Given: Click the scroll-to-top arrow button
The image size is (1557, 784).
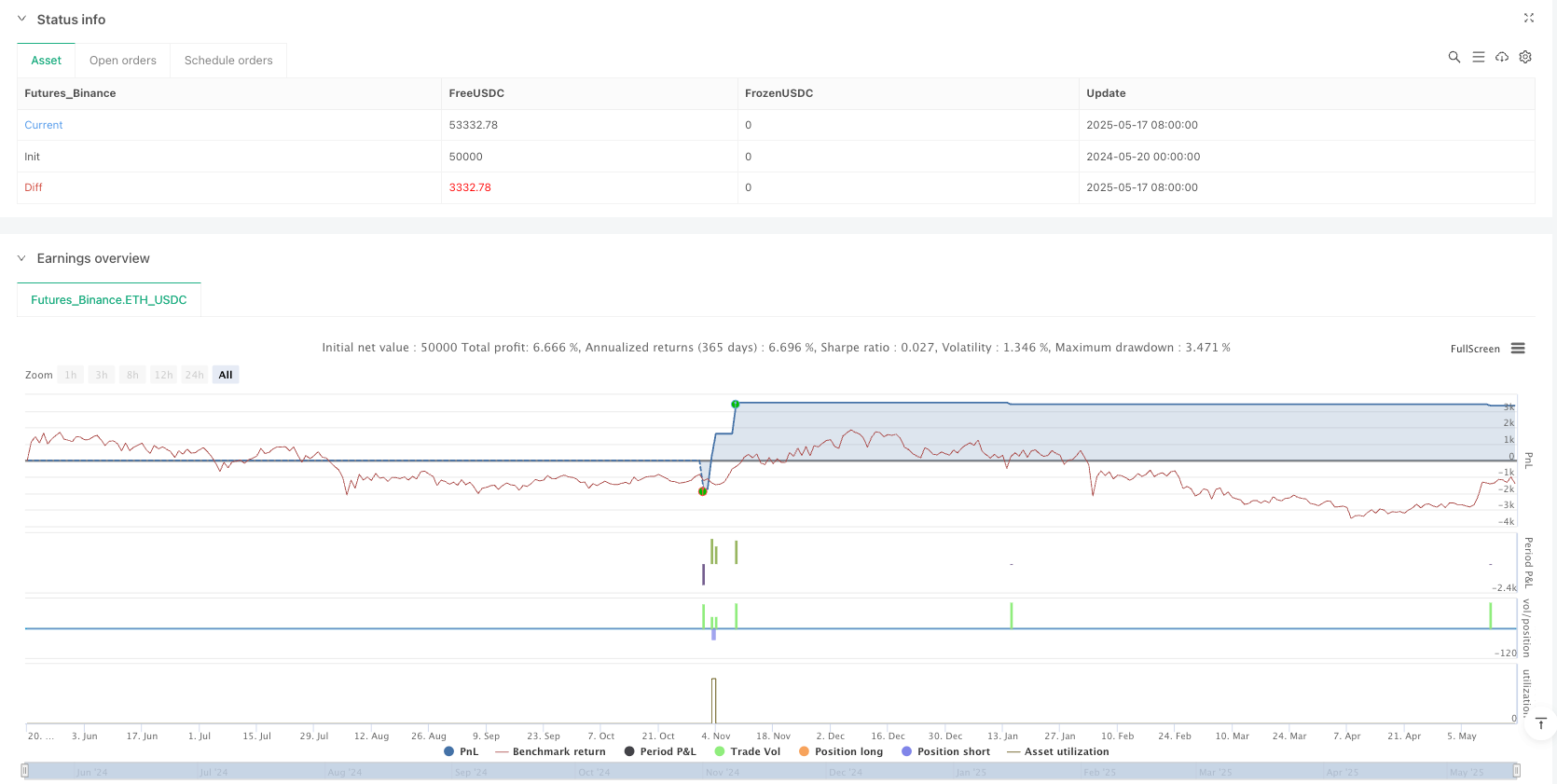Looking at the screenshot, I should pos(1541,723).
